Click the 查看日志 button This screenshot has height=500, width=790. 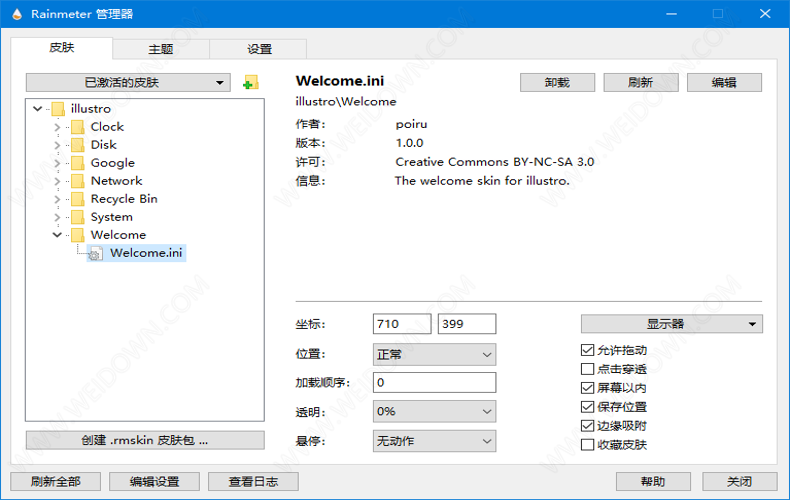coord(253,482)
